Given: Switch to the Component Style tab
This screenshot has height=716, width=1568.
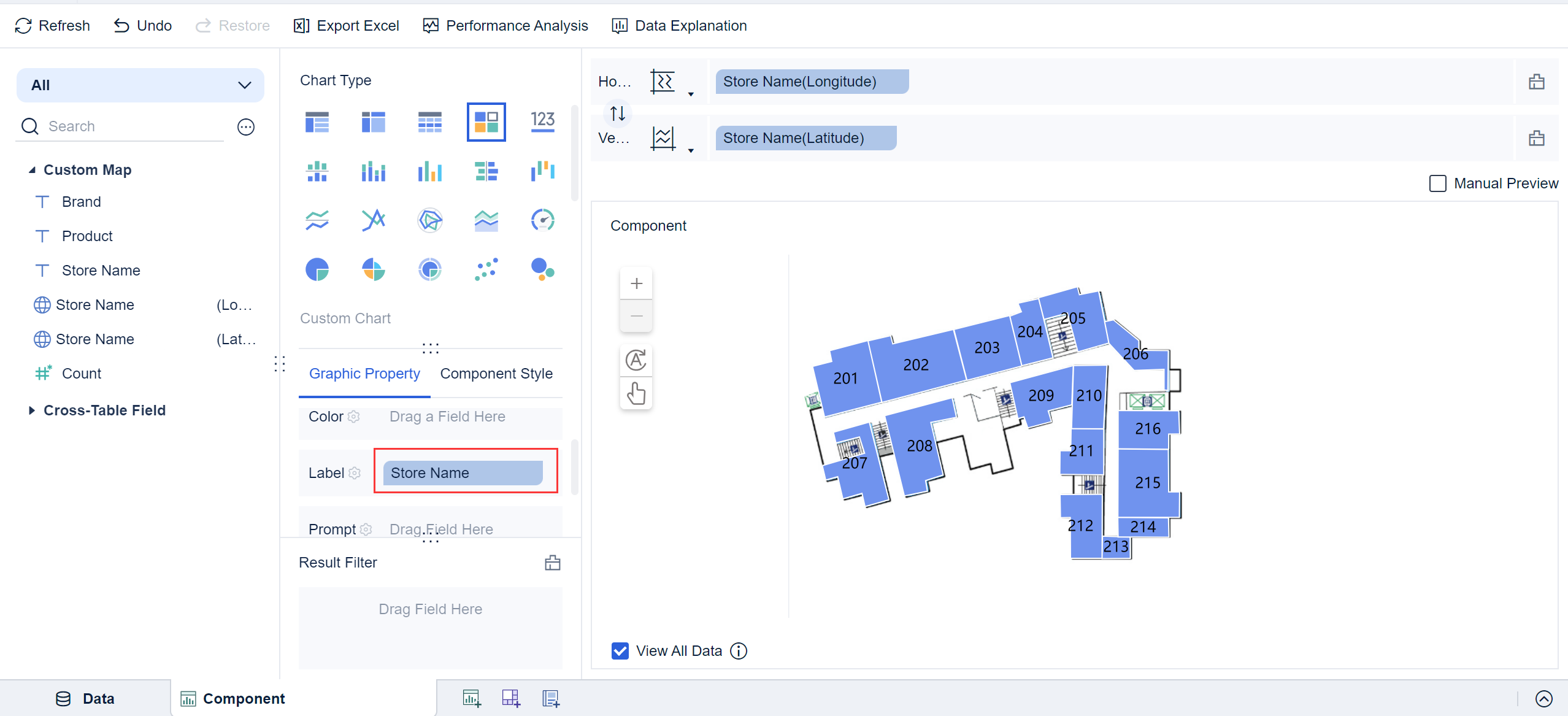Looking at the screenshot, I should point(496,374).
